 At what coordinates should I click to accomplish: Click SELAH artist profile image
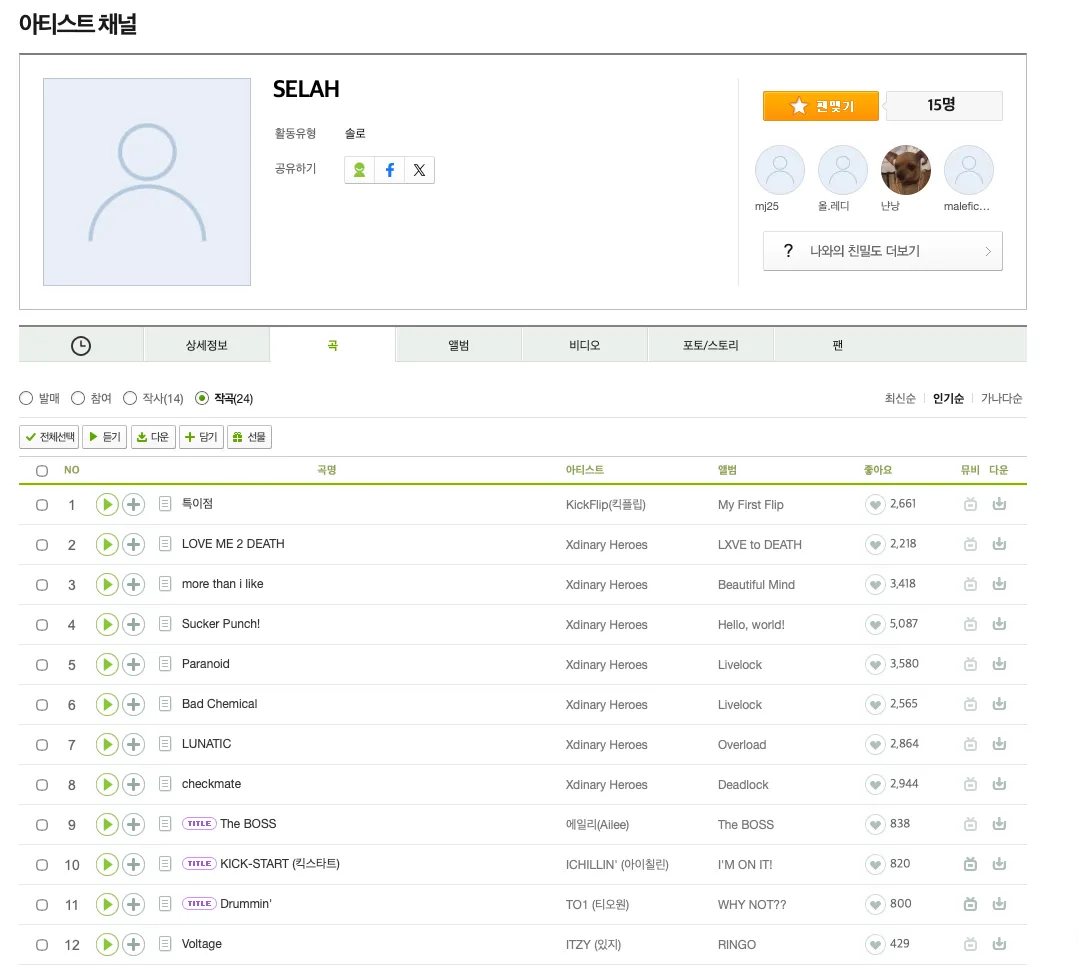[147, 181]
